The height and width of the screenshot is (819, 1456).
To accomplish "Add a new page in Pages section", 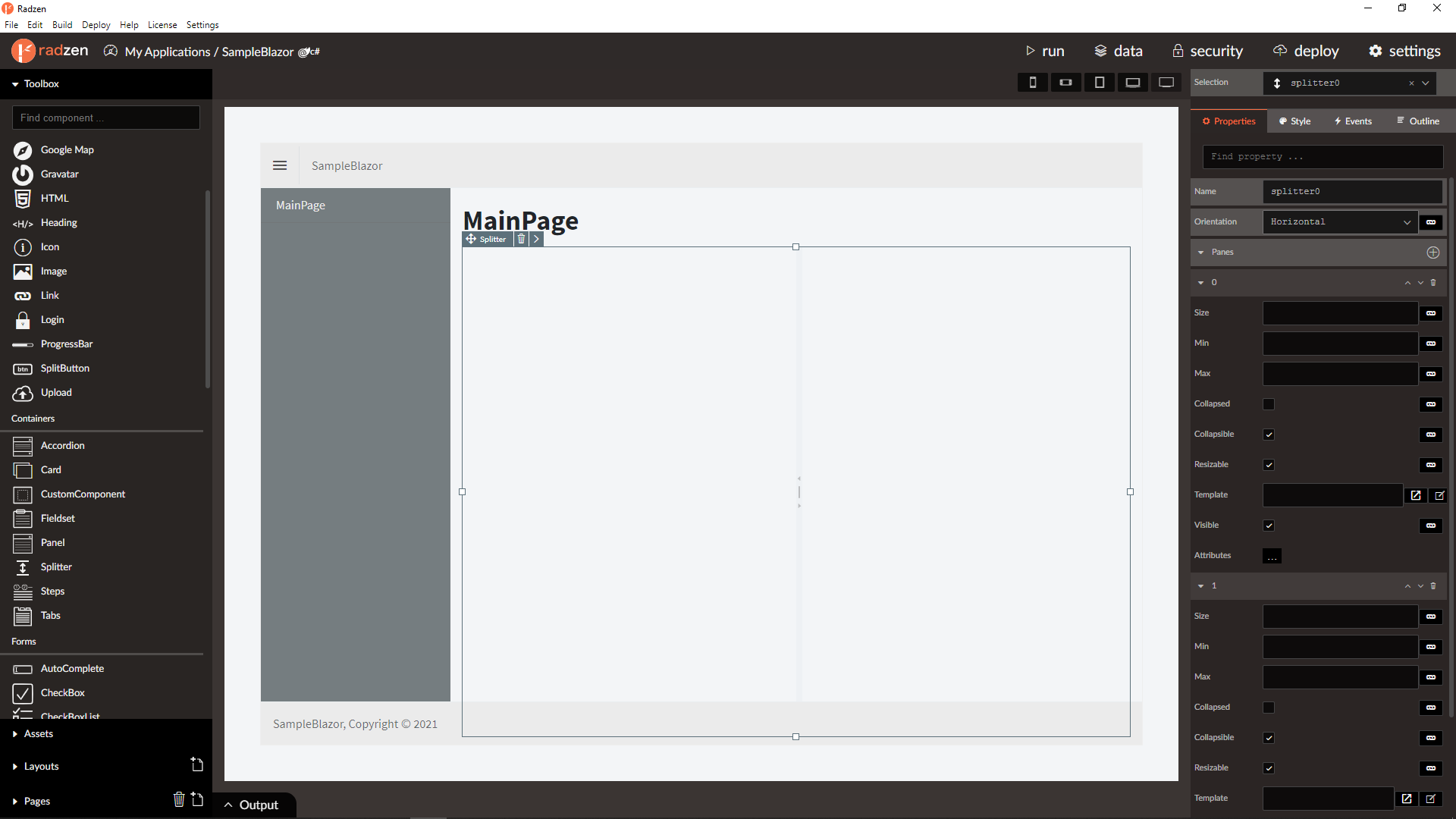I will click(197, 800).
